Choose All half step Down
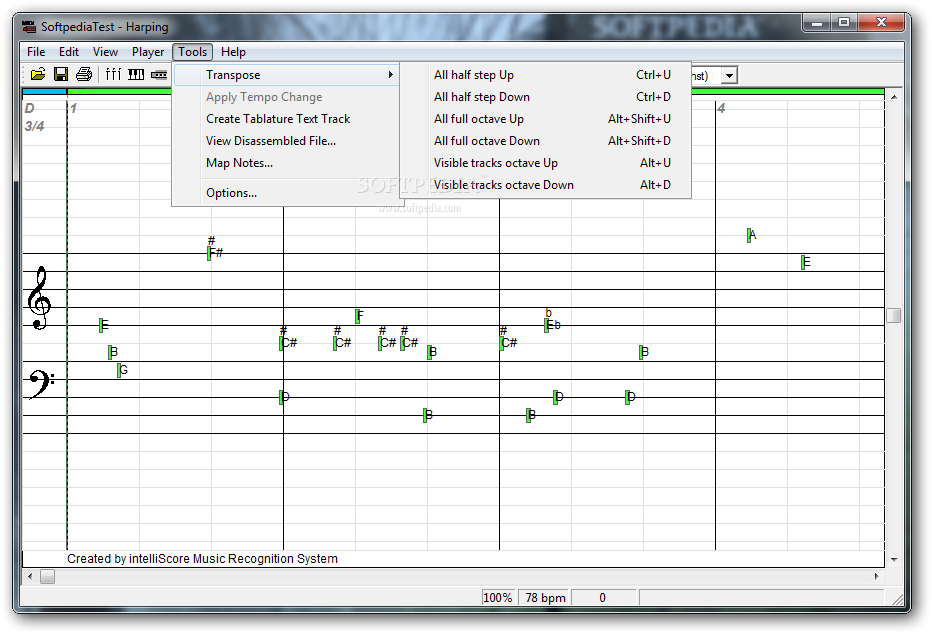Image resolution: width=932 pixels, height=634 pixels. [546, 97]
